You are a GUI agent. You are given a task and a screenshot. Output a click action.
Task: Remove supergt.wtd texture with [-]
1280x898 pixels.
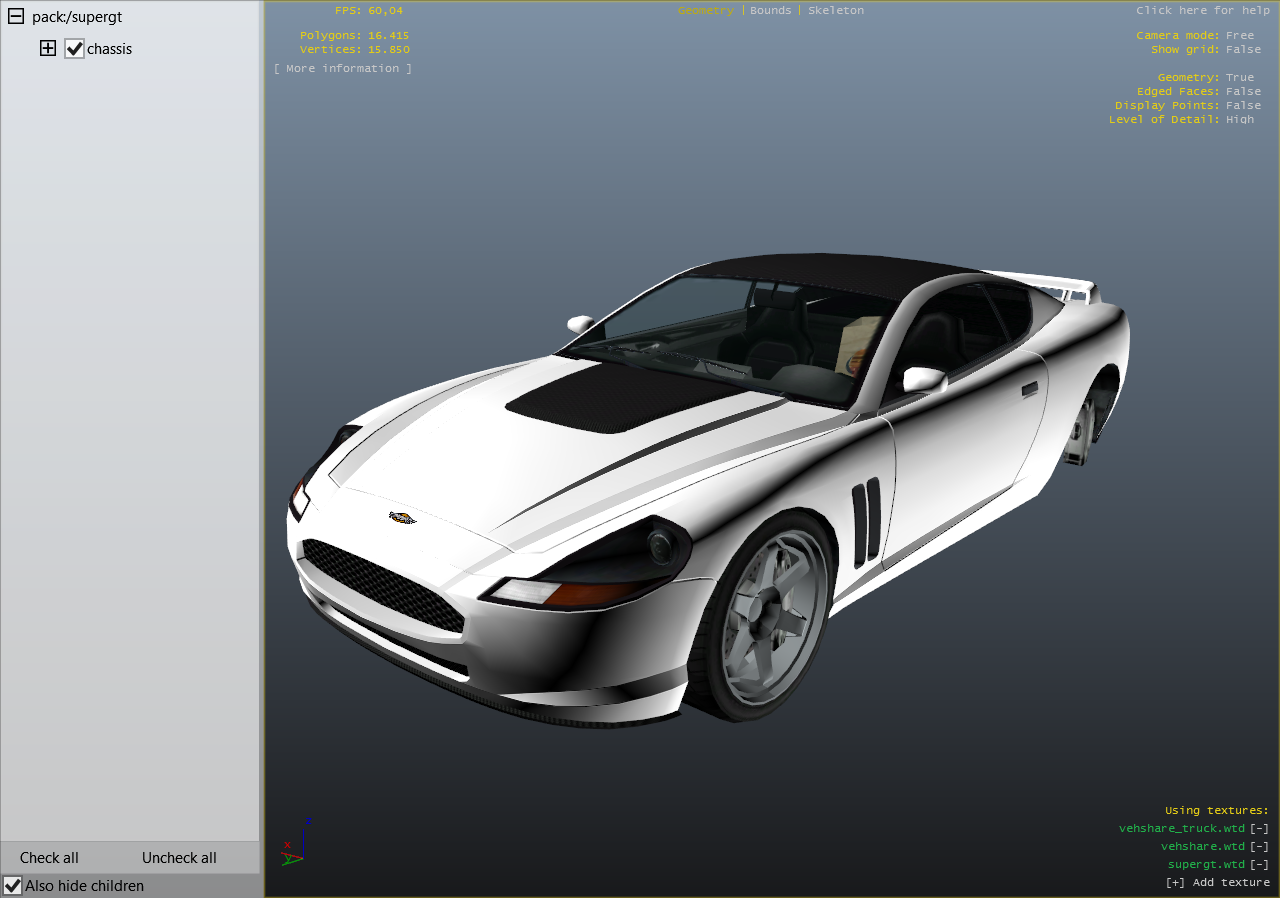1259,864
